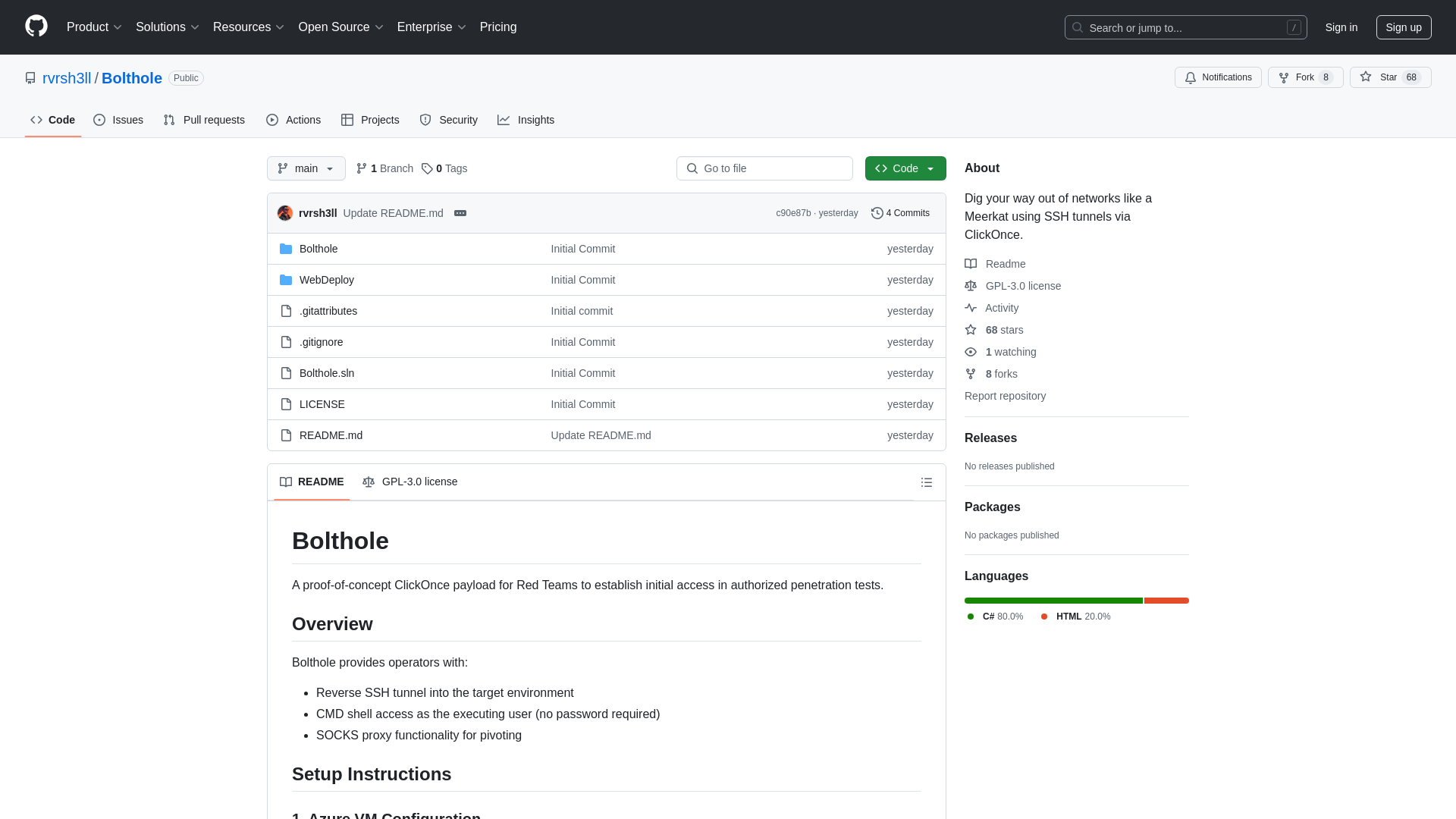Click the rvrsh3ll avatar in commit bar
Image resolution: width=1456 pixels, height=819 pixels.
coord(285,213)
